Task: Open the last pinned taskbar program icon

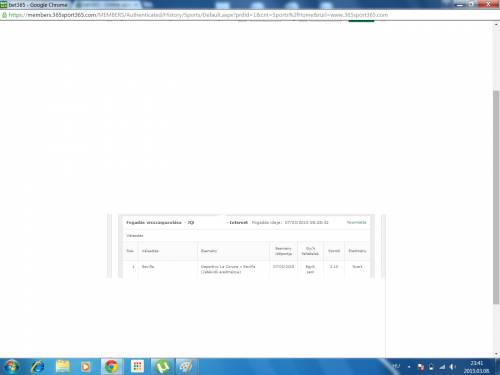Action: (x=186, y=367)
